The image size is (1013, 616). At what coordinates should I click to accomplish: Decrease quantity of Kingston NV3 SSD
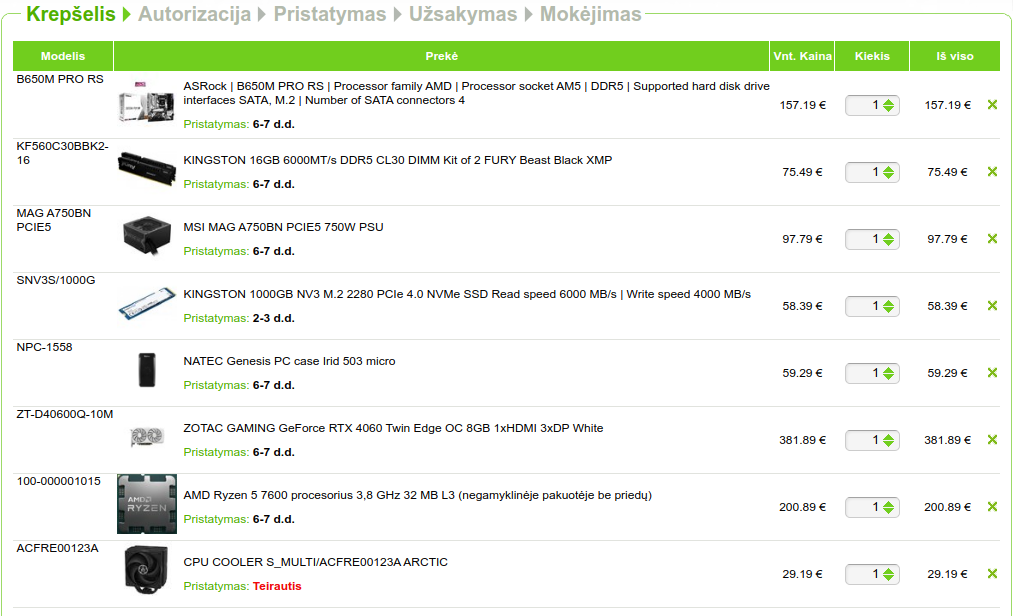pyautogui.click(x=889, y=310)
